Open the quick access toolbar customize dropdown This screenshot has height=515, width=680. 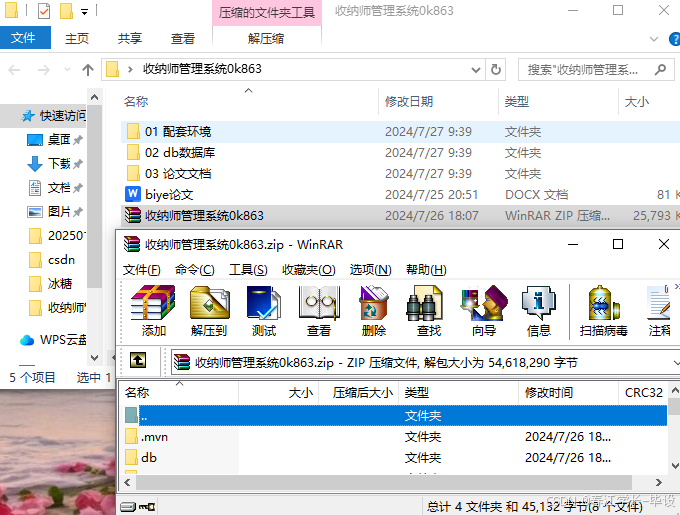coord(85,12)
